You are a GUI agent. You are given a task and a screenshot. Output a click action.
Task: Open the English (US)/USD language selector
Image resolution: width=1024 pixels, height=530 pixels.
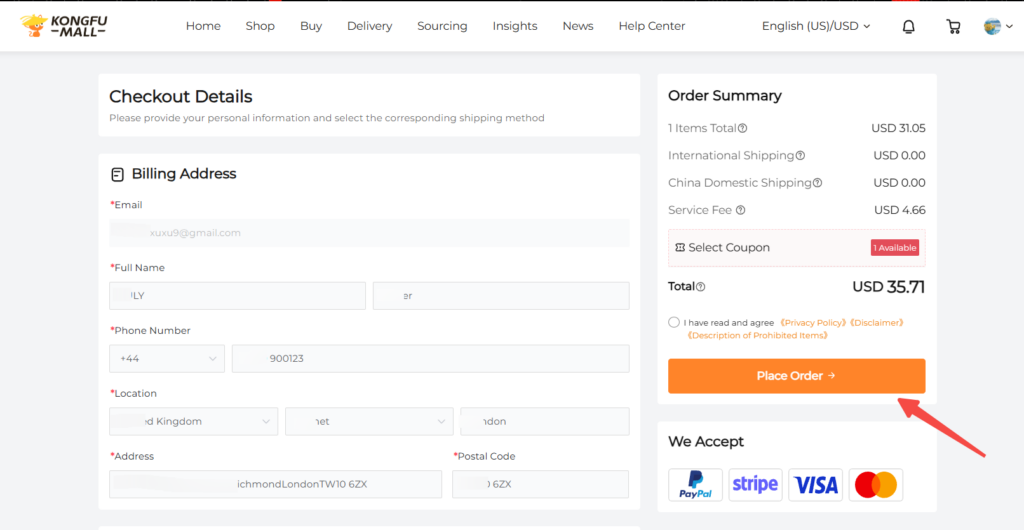(816, 26)
